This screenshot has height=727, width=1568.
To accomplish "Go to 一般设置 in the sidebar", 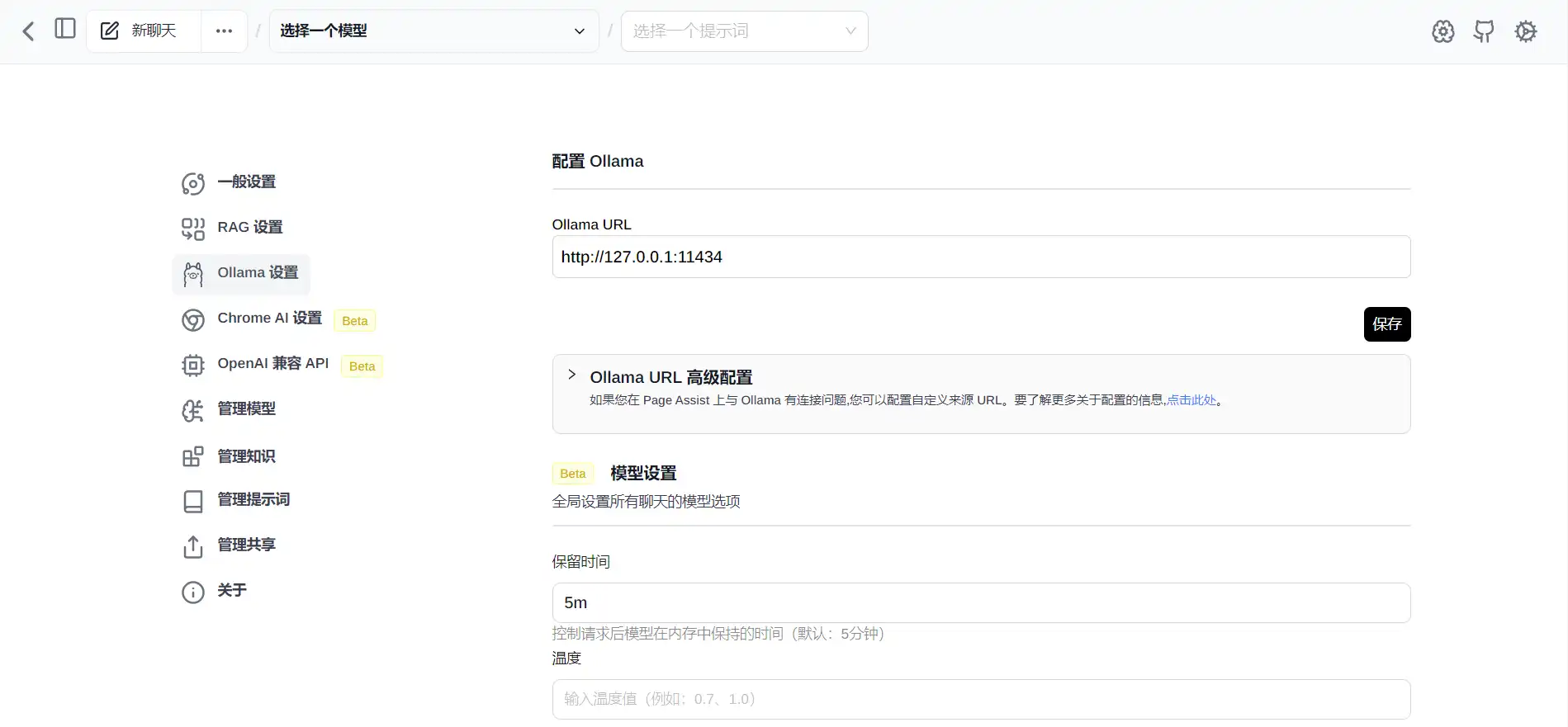I will pos(246,182).
